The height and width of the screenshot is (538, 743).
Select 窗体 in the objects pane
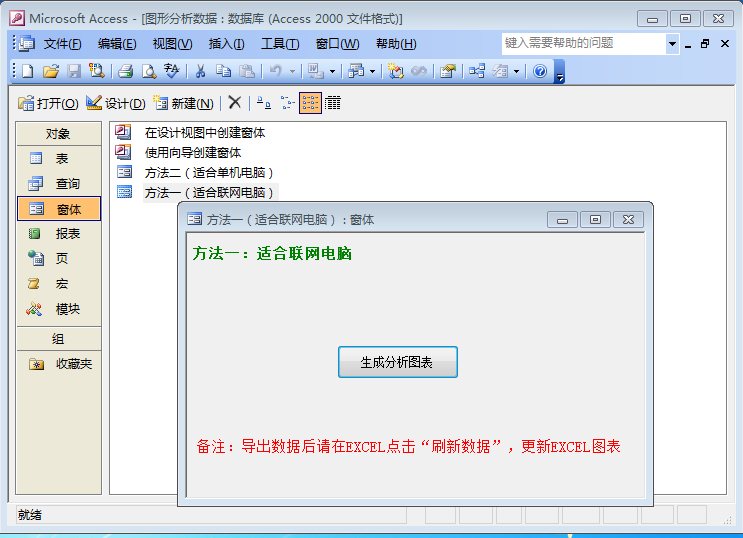[x=59, y=209]
